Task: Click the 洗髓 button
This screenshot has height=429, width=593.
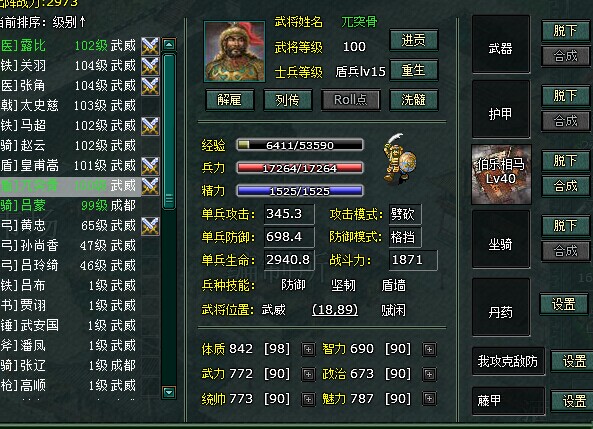Action: (x=414, y=100)
